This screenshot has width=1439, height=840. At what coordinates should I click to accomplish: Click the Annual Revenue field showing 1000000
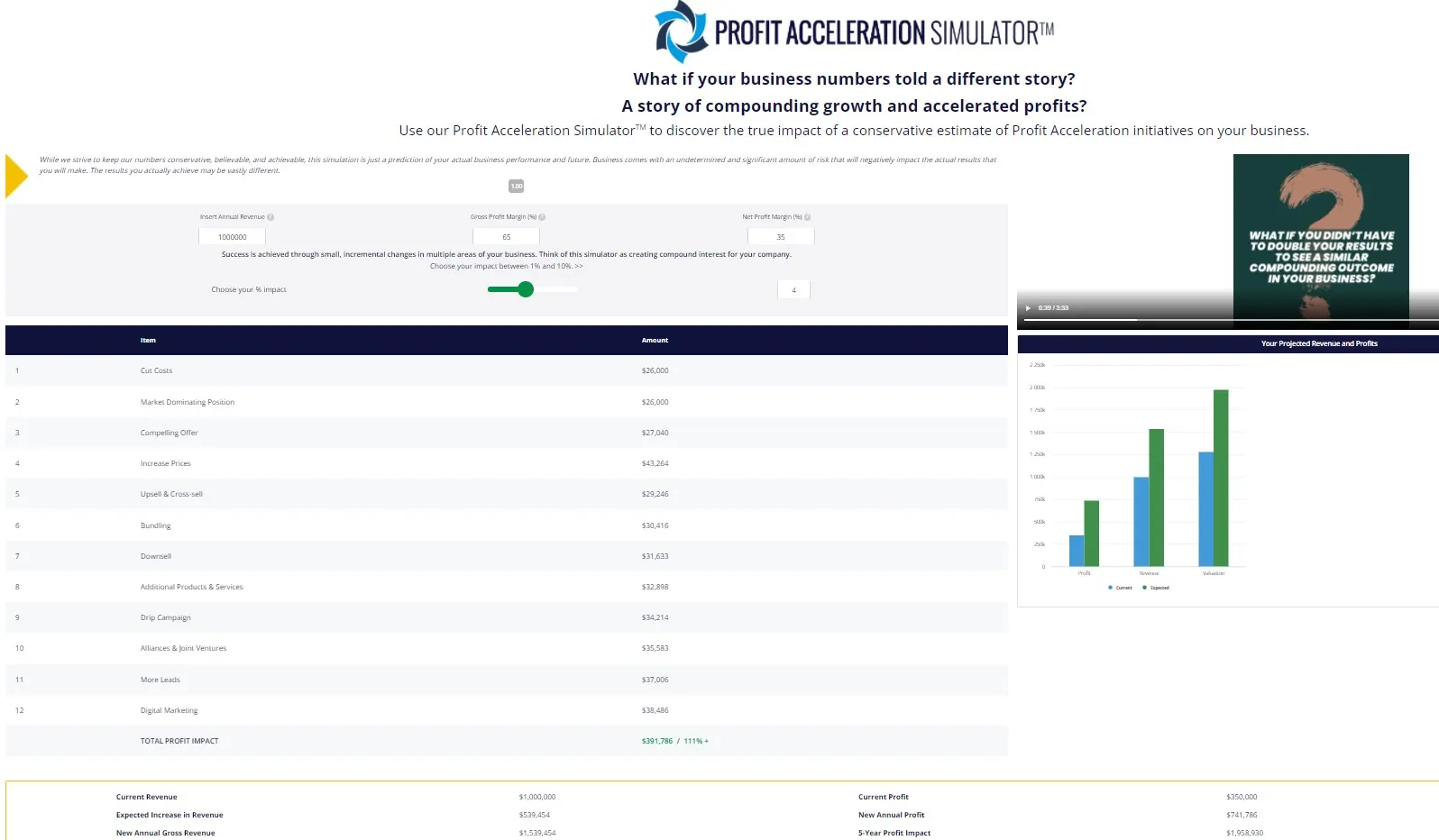coord(232,237)
